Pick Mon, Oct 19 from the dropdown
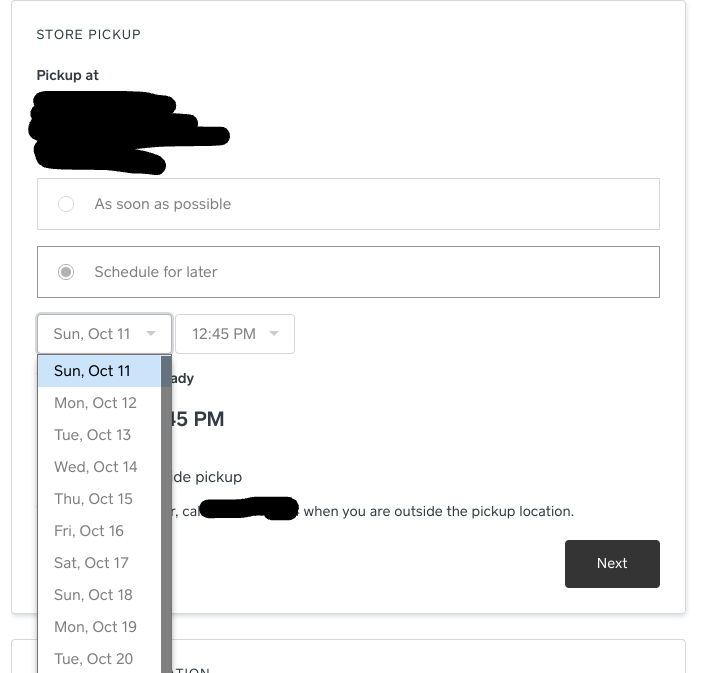Image resolution: width=714 pixels, height=673 pixels. (x=95, y=627)
